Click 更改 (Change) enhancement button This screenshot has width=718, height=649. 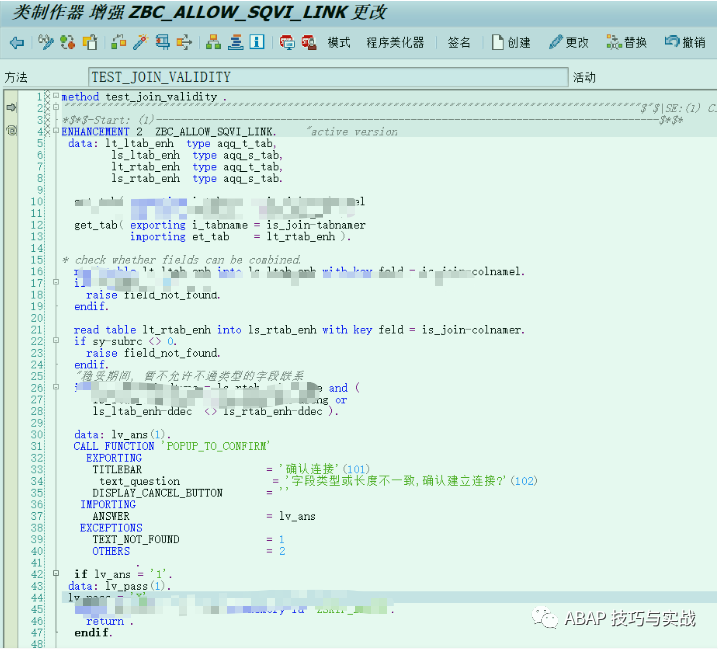pyautogui.click(x=568, y=43)
